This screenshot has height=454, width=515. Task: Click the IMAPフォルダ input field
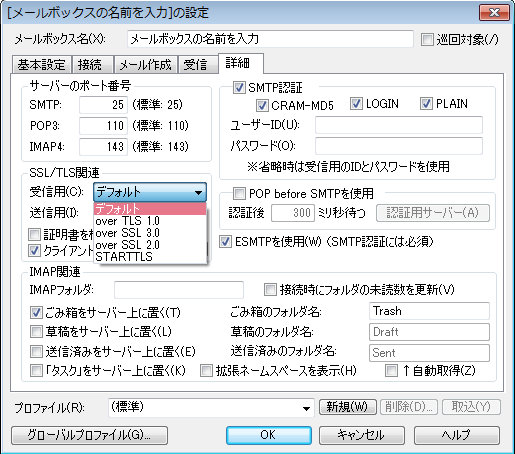pos(179,290)
